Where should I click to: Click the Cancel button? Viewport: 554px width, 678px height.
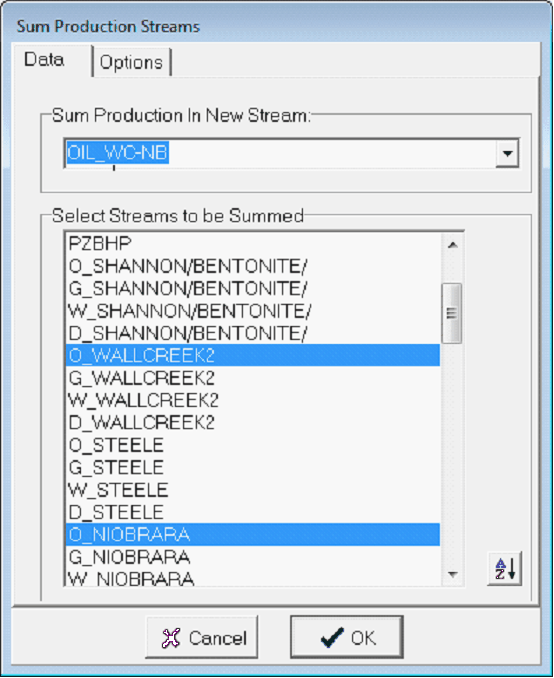click(202, 637)
